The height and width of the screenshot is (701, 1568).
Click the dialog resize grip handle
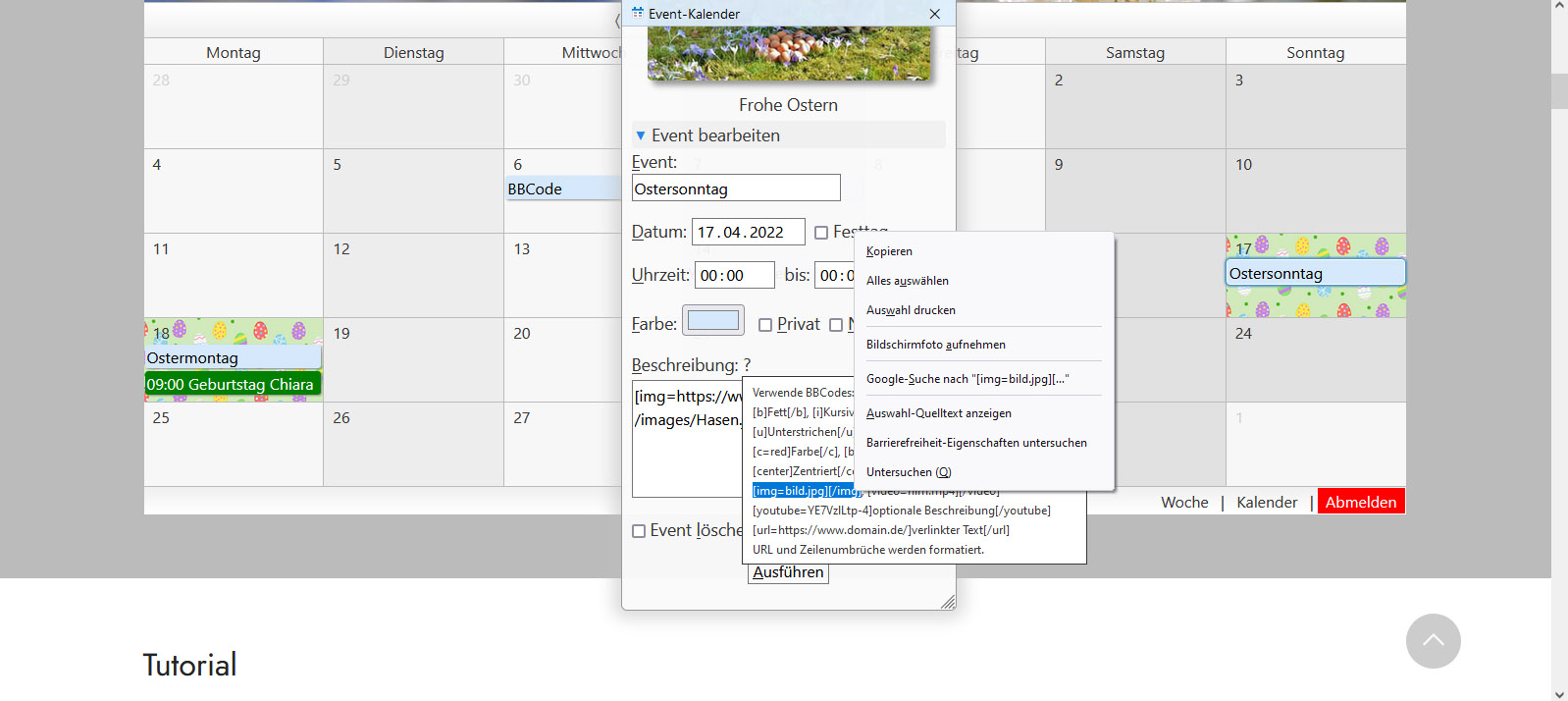(947, 602)
